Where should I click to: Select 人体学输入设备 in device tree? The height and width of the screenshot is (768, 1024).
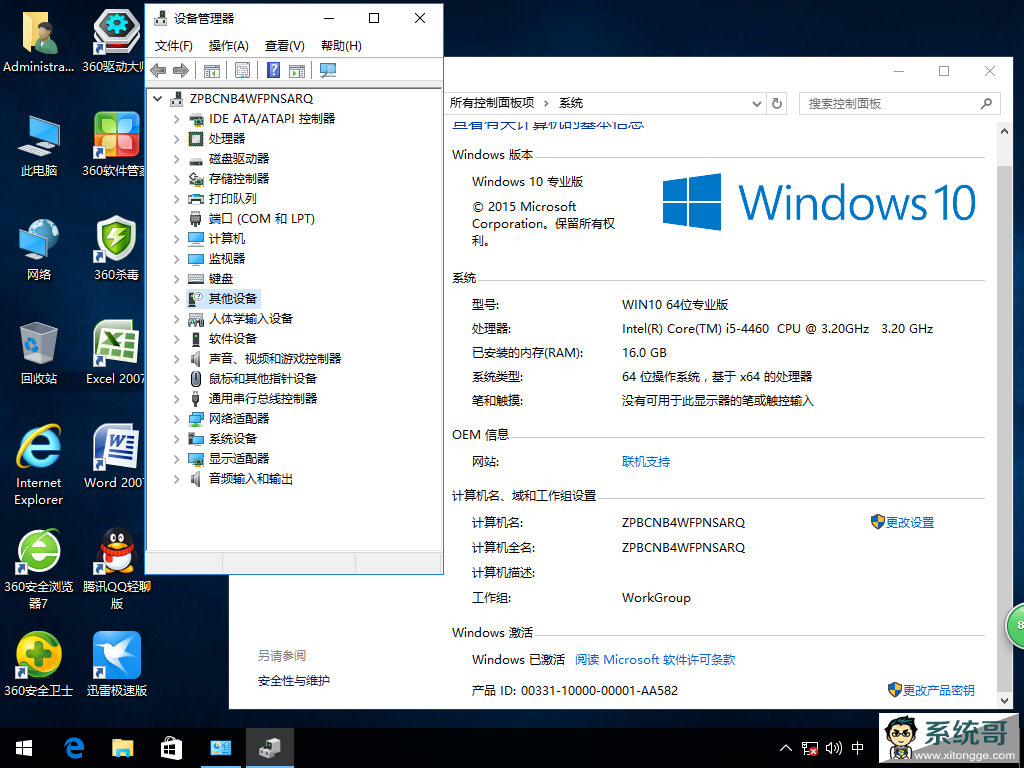251,319
